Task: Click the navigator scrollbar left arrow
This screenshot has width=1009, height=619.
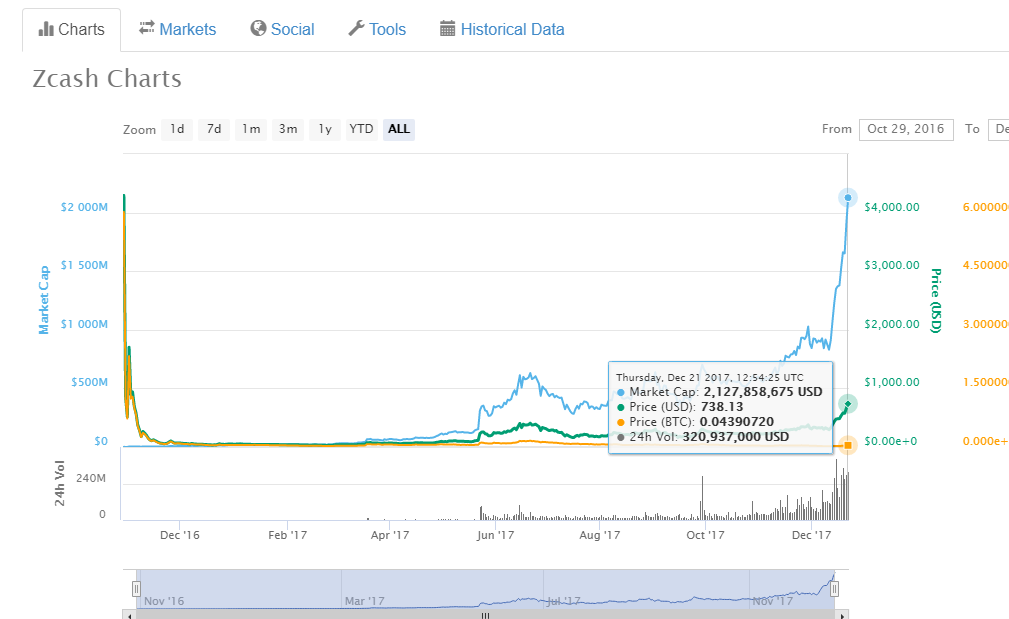Action: [129, 614]
